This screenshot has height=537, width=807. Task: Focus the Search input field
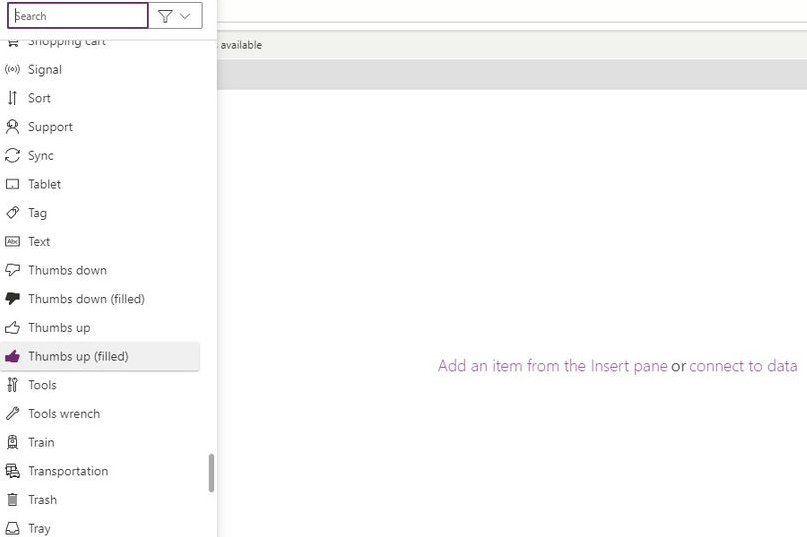78,16
